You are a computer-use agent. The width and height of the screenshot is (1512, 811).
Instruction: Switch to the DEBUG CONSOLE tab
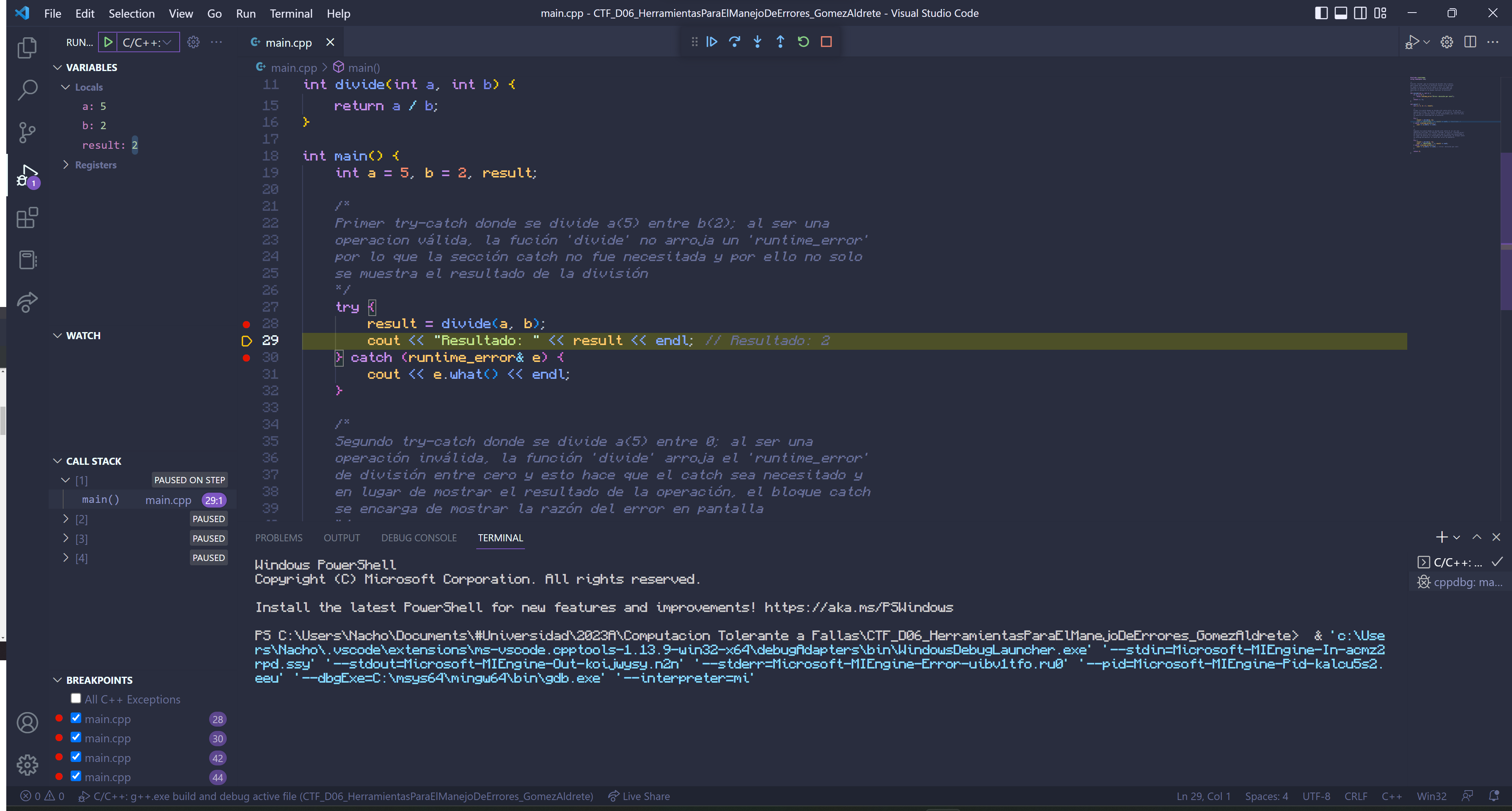(x=419, y=537)
